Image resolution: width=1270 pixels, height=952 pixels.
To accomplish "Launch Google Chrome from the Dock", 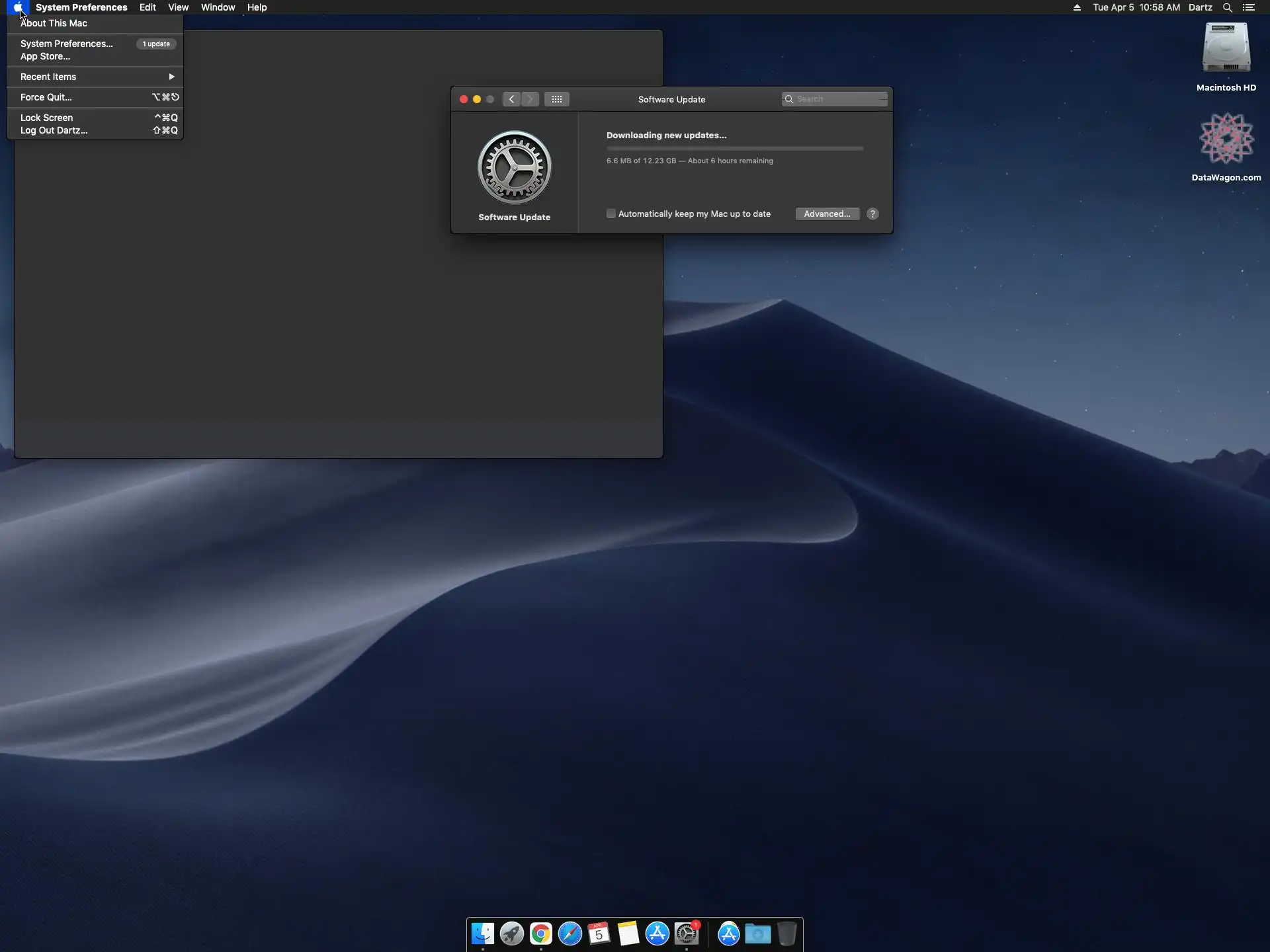I will pyautogui.click(x=541, y=933).
